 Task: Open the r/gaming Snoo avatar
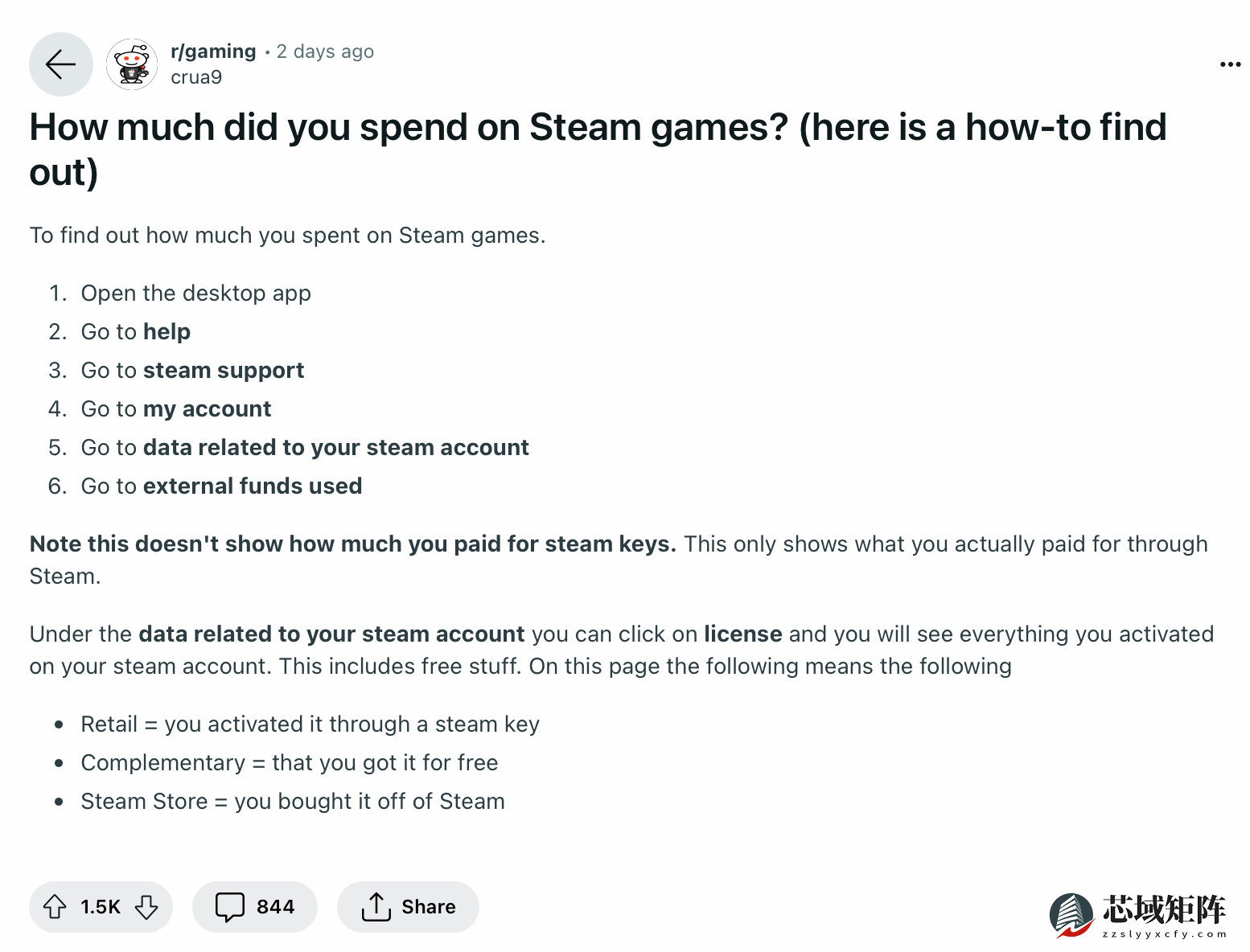click(x=132, y=64)
